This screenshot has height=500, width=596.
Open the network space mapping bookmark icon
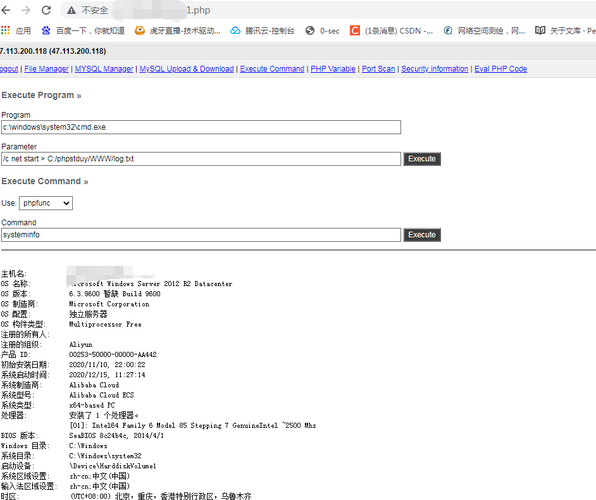click(x=448, y=30)
